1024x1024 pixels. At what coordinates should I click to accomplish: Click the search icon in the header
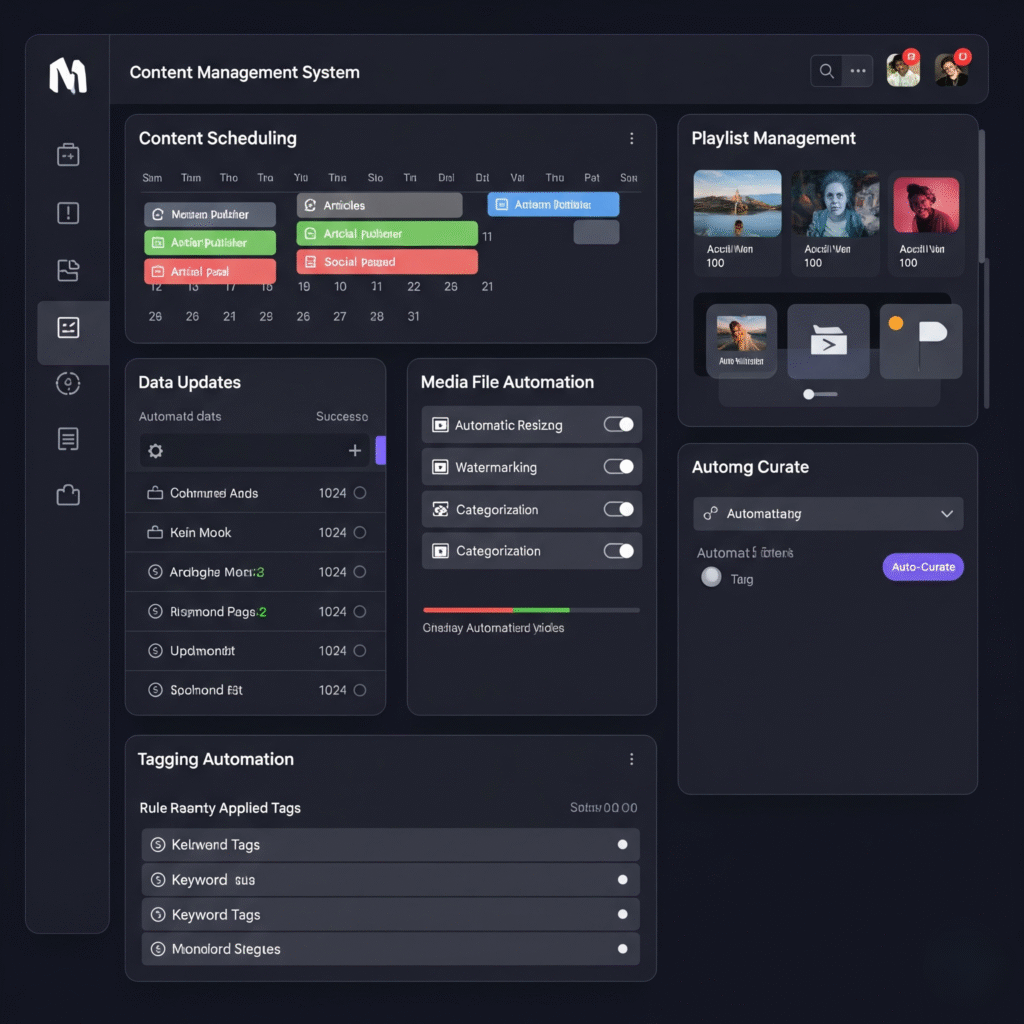(827, 71)
